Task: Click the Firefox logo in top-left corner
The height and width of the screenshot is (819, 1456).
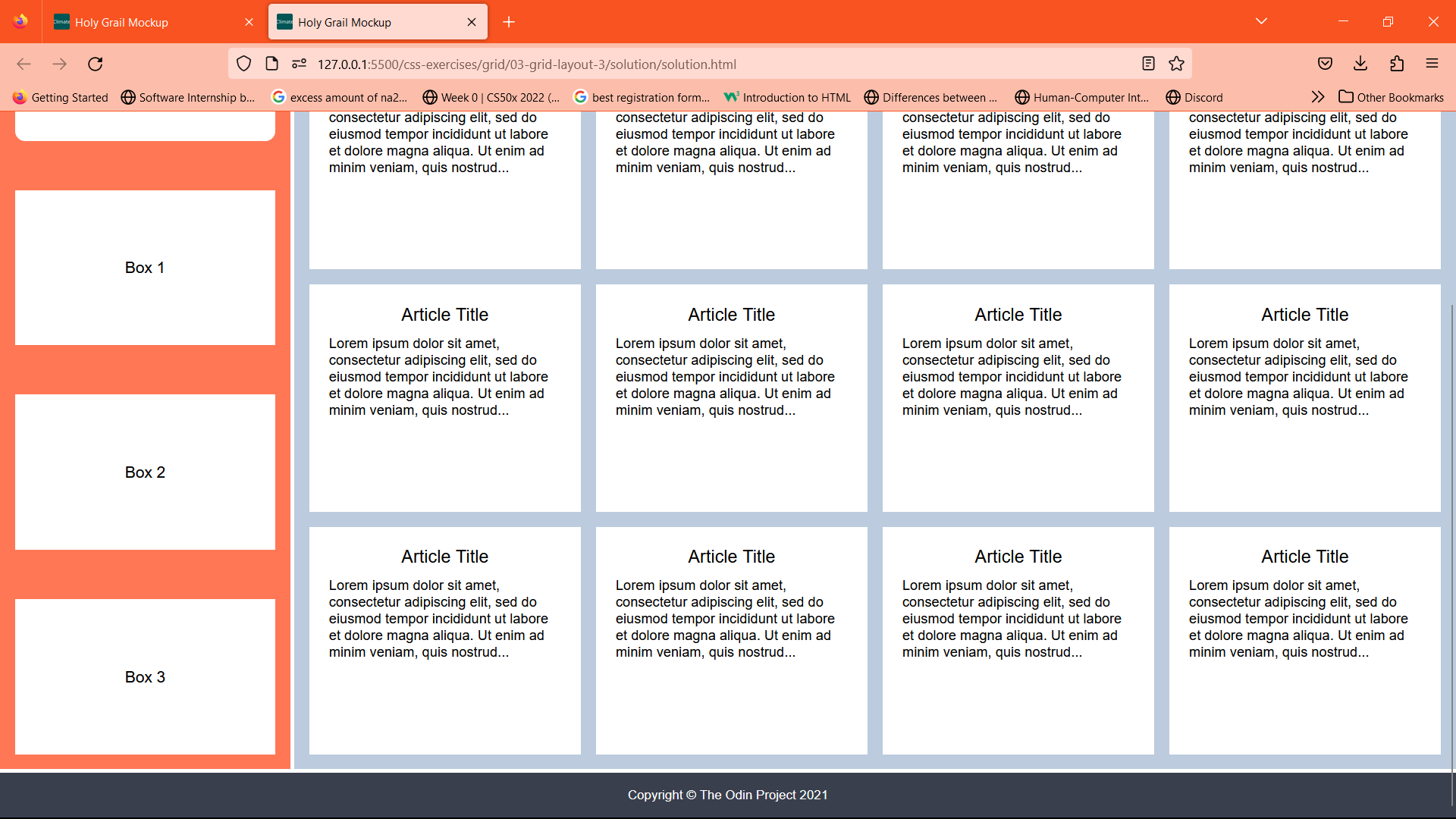Action: (x=20, y=21)
